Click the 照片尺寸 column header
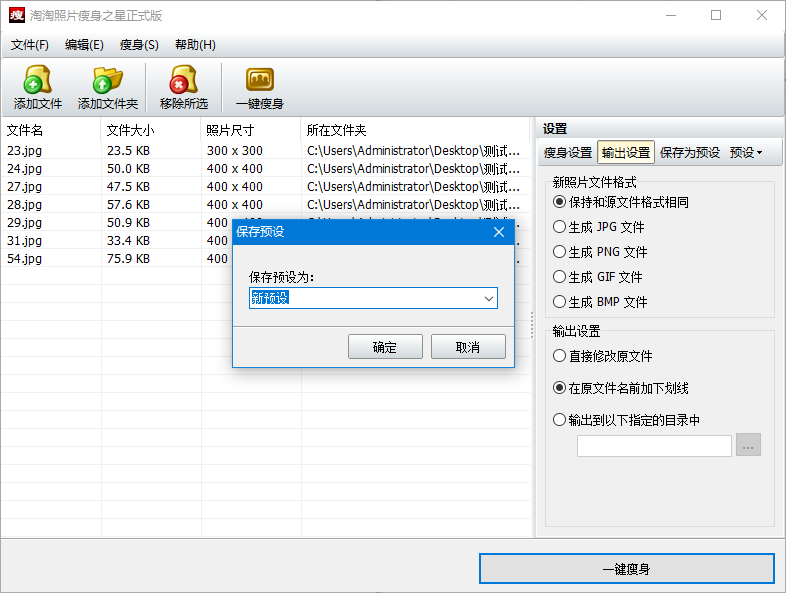The height and width of the screenshot is (593, 786). [x=251, y=130]
